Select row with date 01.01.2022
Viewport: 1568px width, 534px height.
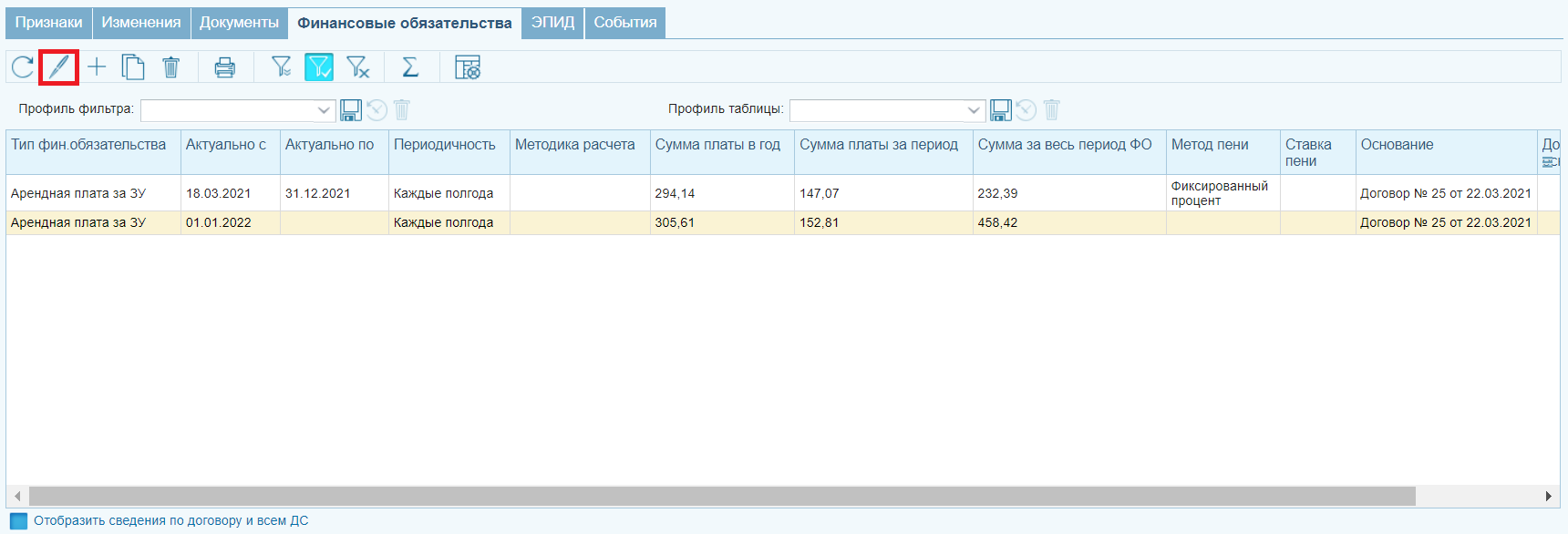(x=783, y=222)
